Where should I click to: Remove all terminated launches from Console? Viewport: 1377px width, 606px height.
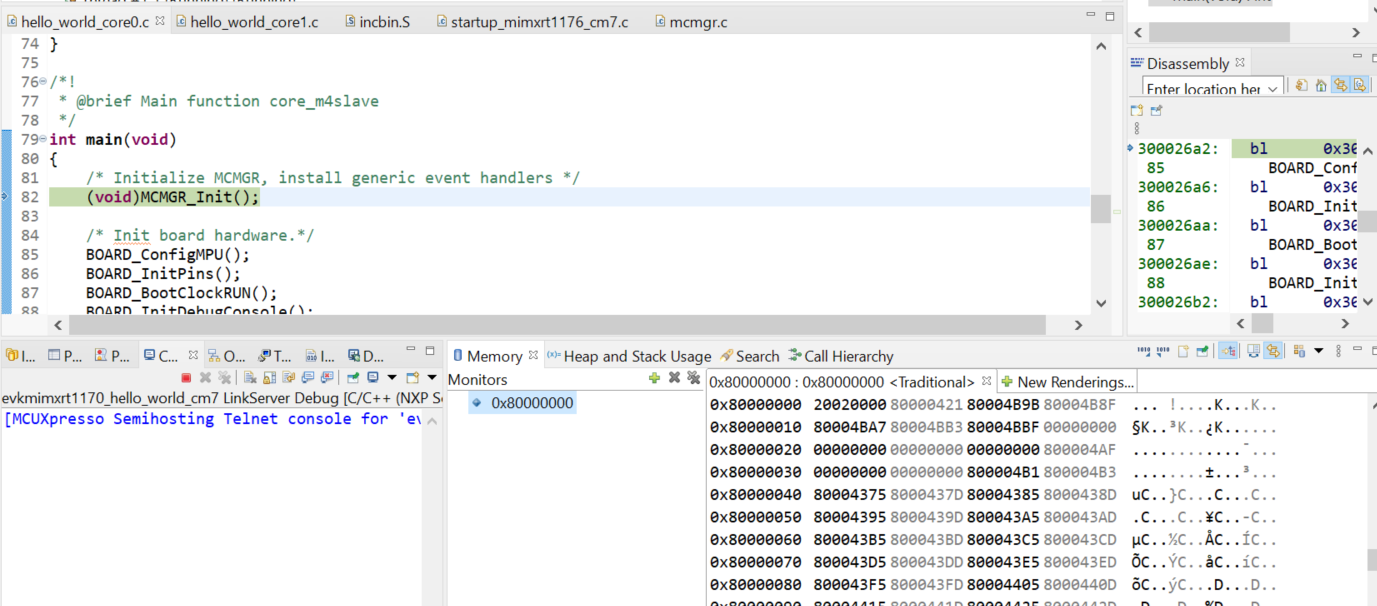[225, 377]
